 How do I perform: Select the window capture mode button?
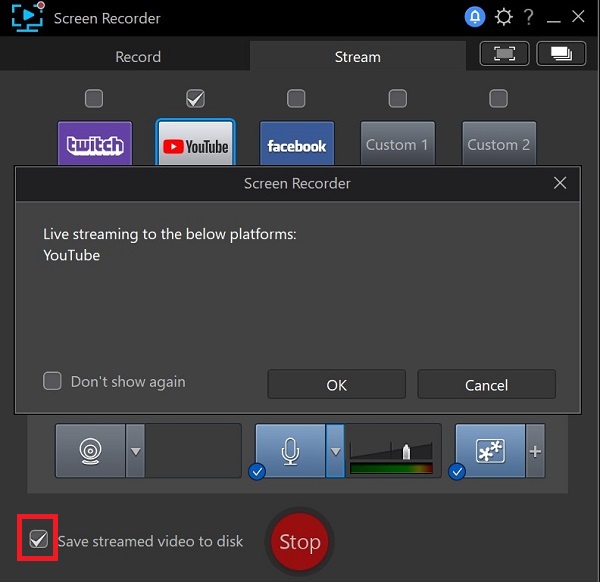(x=561, y=54)
